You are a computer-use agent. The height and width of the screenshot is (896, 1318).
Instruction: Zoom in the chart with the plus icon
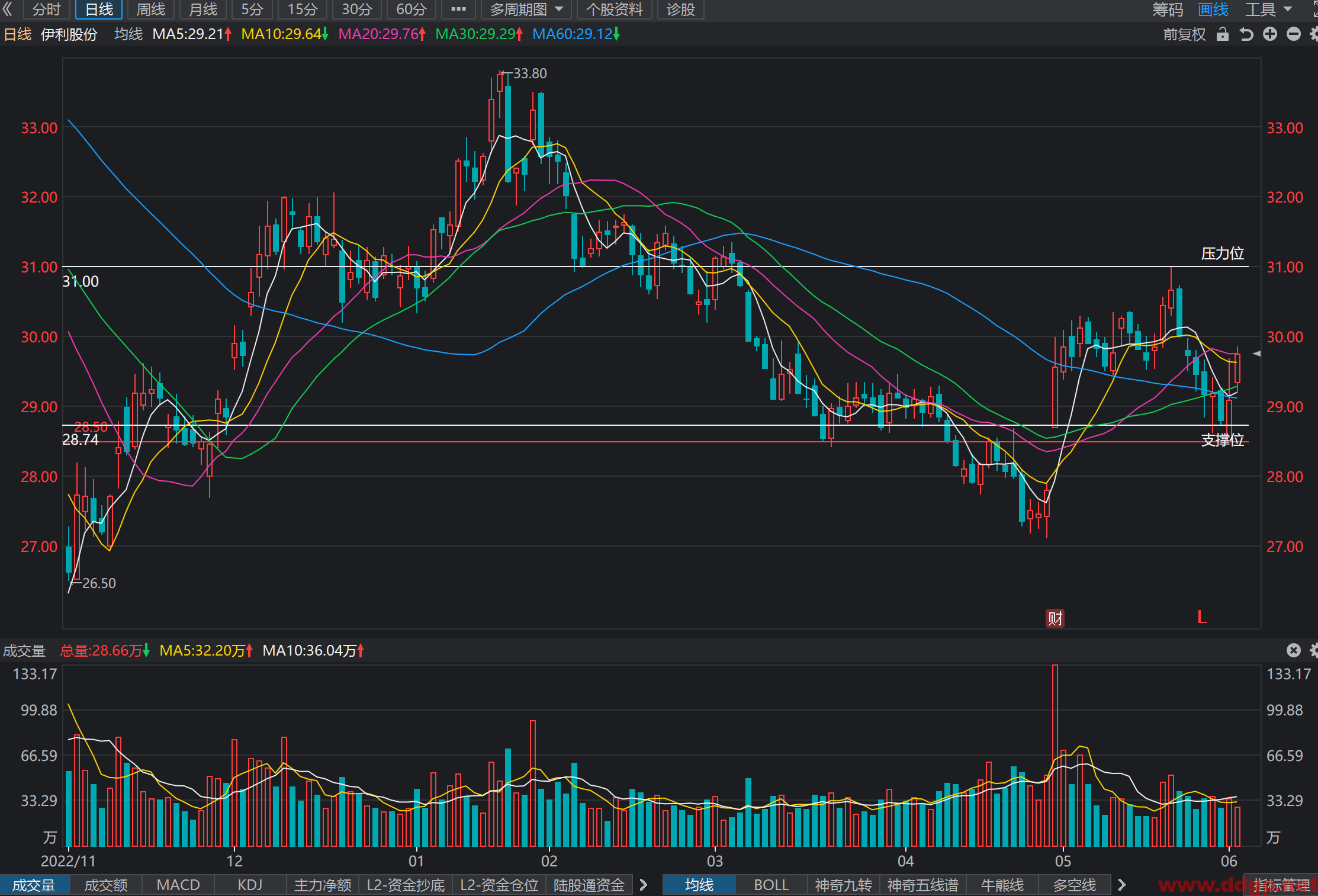tap(1270, 34)
